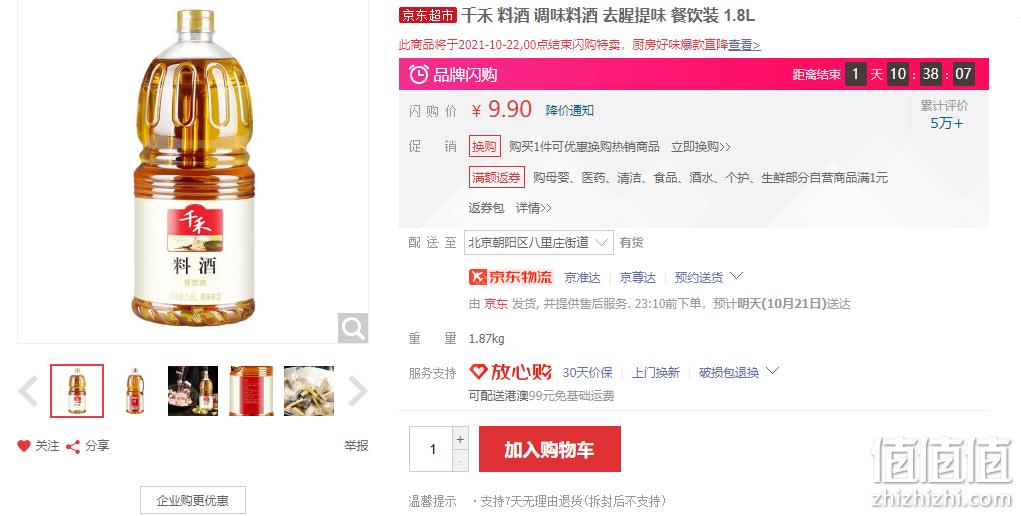This screenshot has height=516, width=1021.
Task: Click the 分享 share icon
Action: (x=73, y=446)
